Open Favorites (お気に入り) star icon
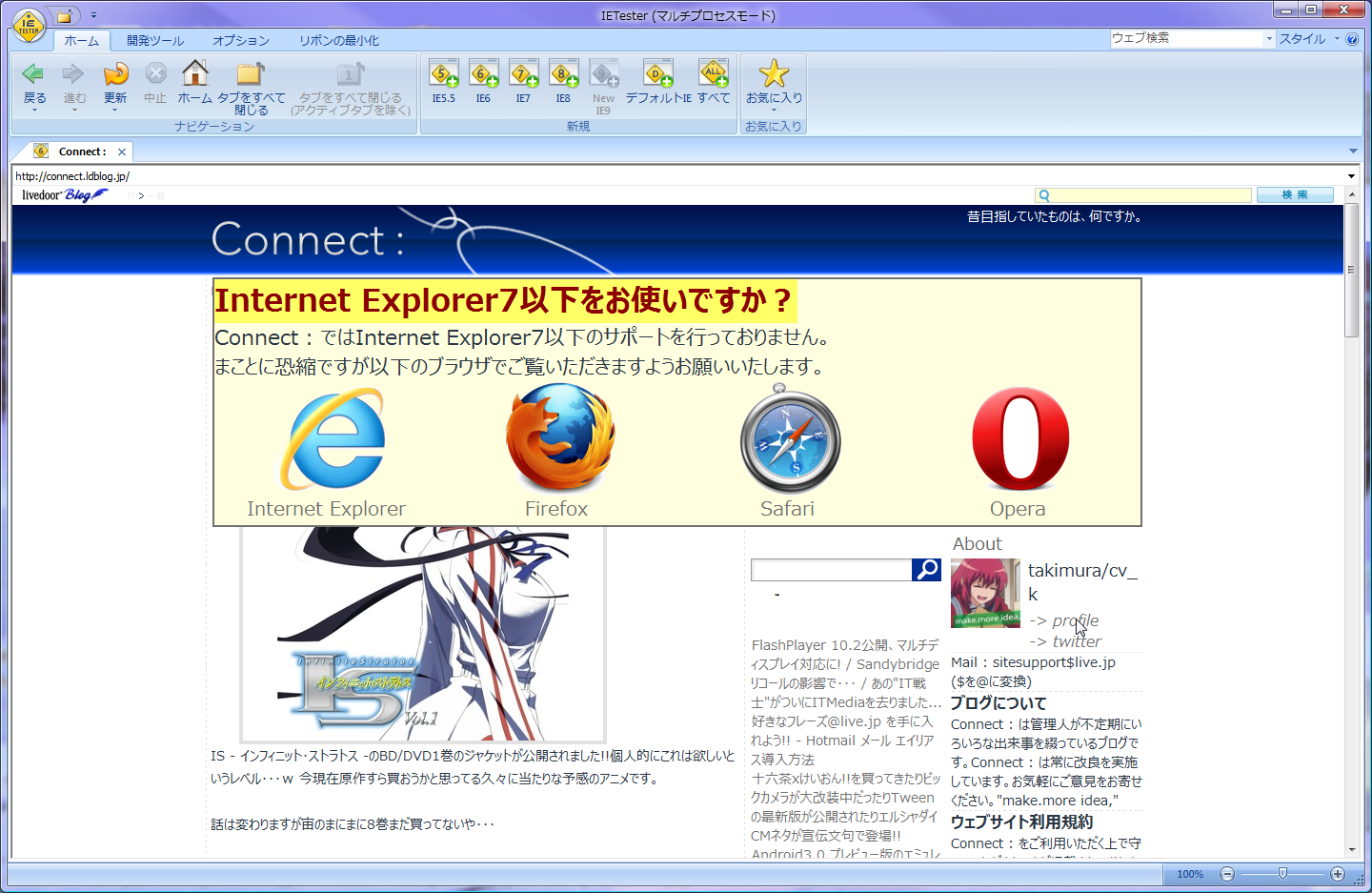The width and height of the screenshot is (1372, 893). [774, 73]
